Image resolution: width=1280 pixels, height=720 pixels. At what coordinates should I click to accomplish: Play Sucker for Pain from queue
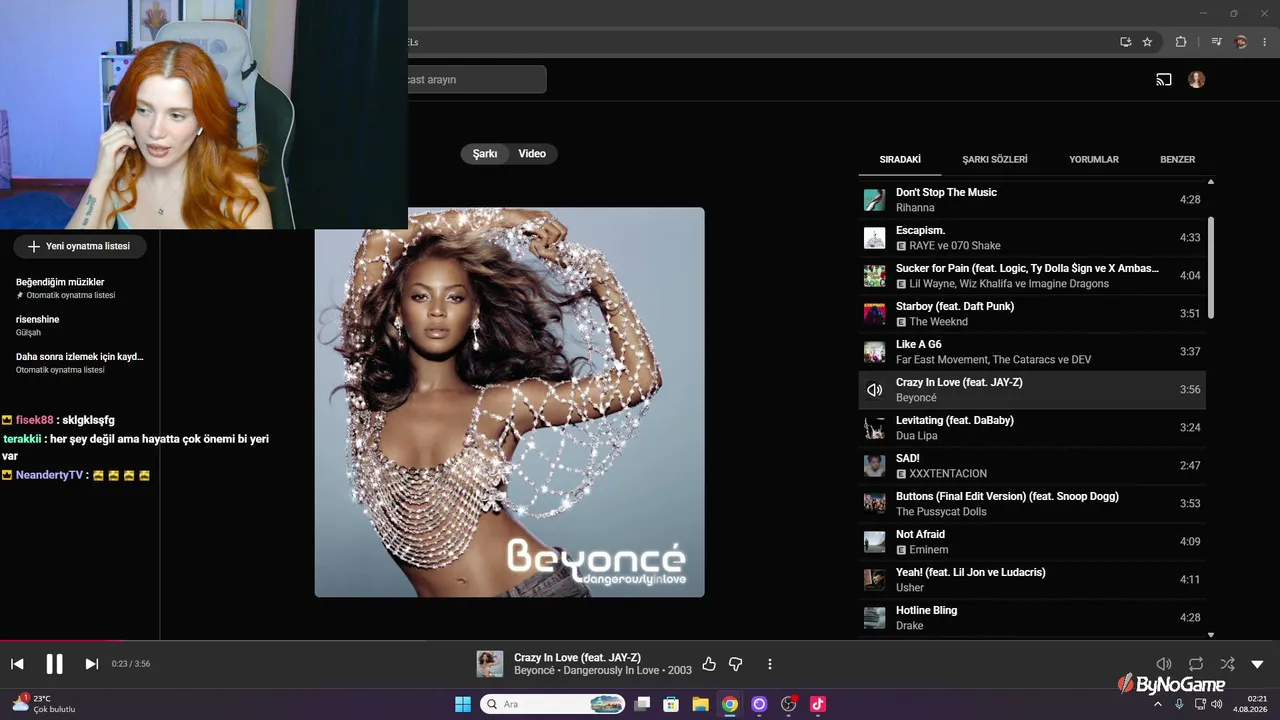(x=1032, y=276)
